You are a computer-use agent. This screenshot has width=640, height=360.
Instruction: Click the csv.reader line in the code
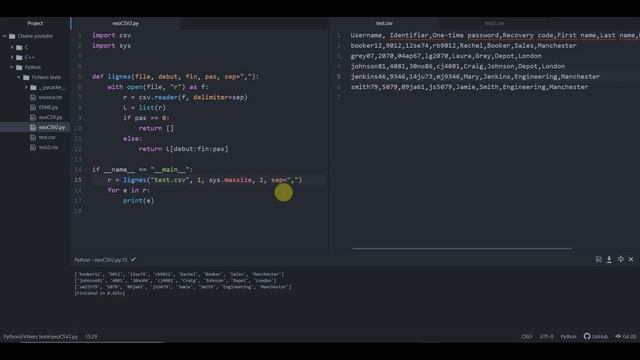[x=185, y=98]
